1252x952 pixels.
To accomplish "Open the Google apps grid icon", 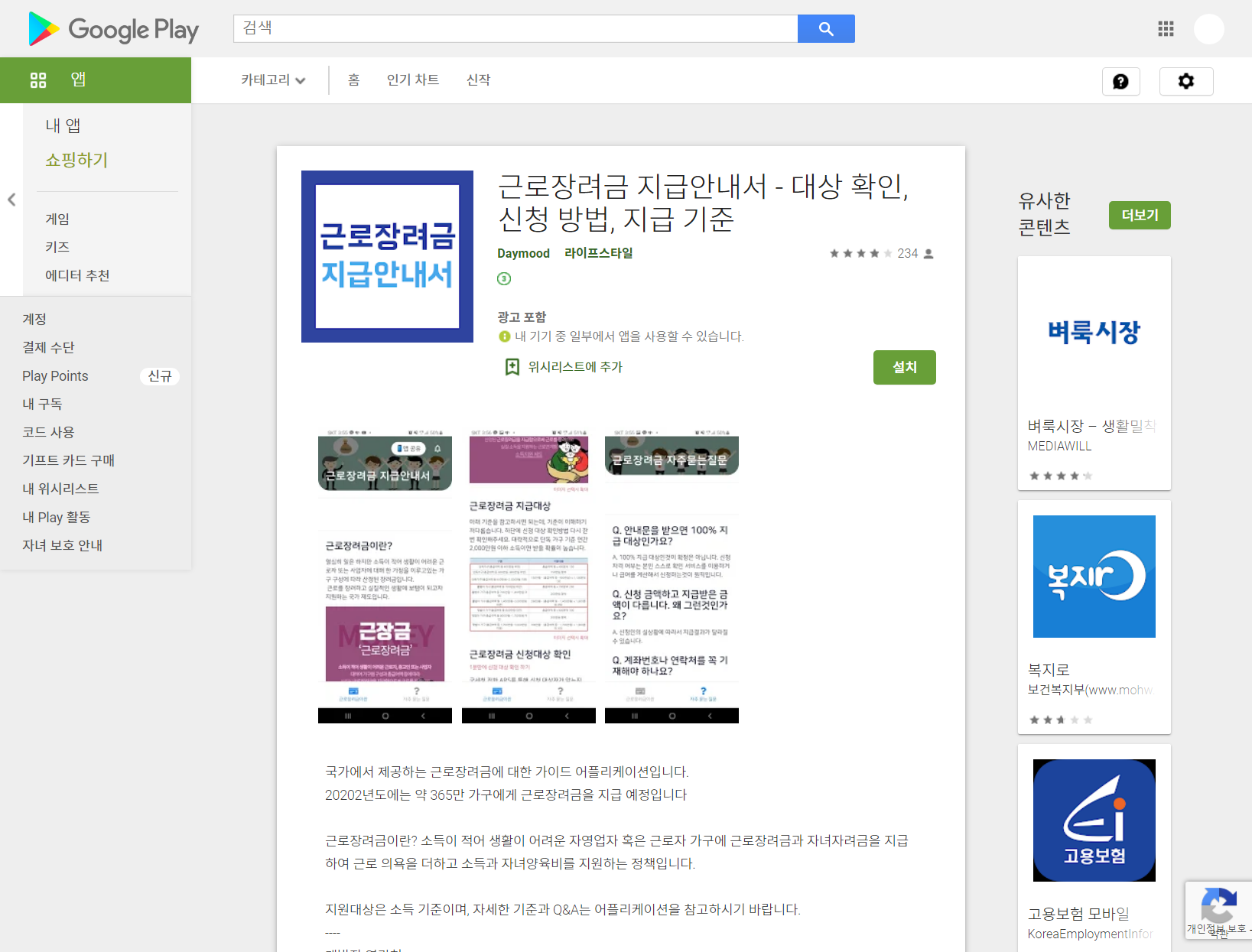I will 1166,29.
